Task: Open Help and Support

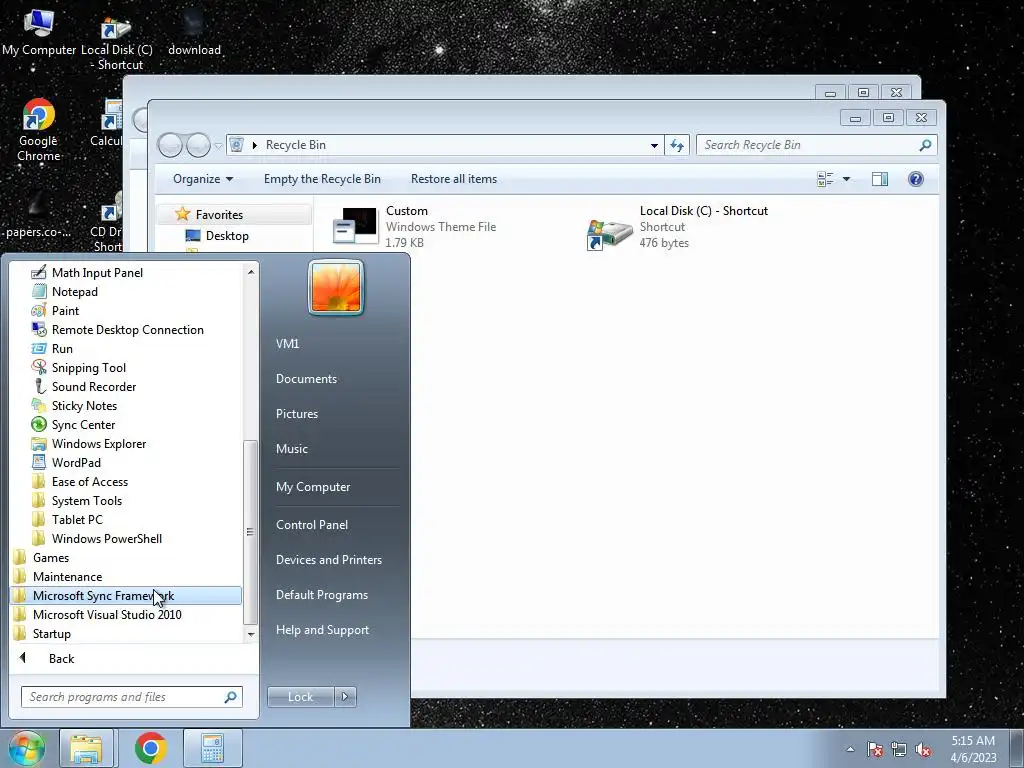Action: pos(322,630)
